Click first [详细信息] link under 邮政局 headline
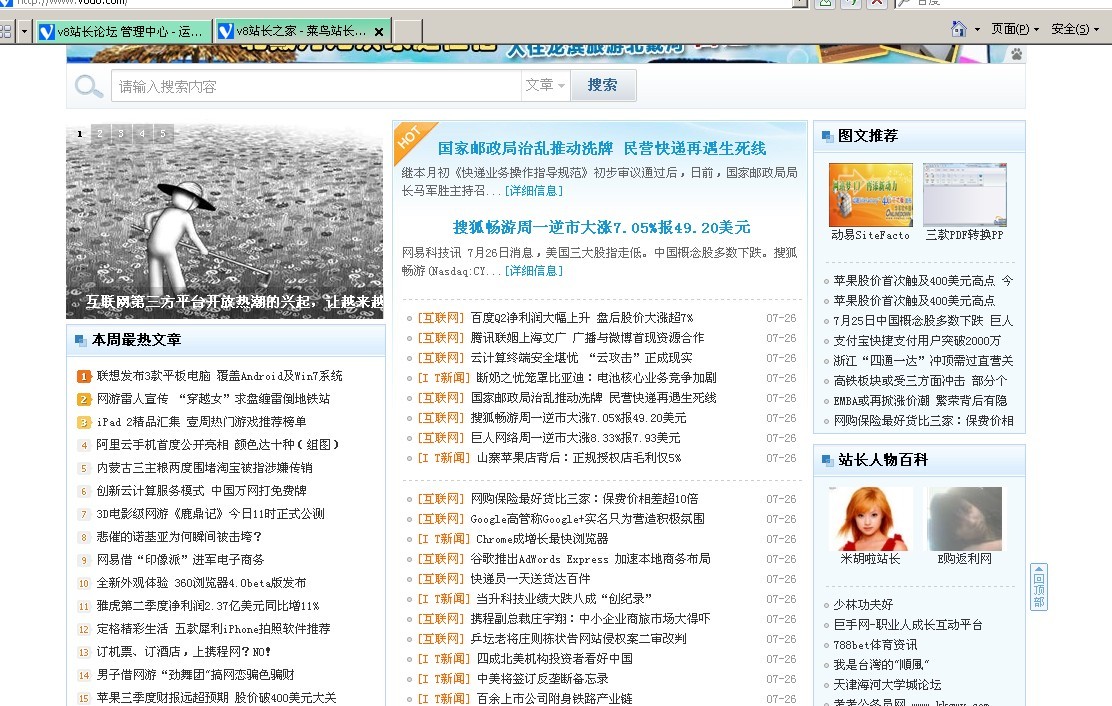 534,191
